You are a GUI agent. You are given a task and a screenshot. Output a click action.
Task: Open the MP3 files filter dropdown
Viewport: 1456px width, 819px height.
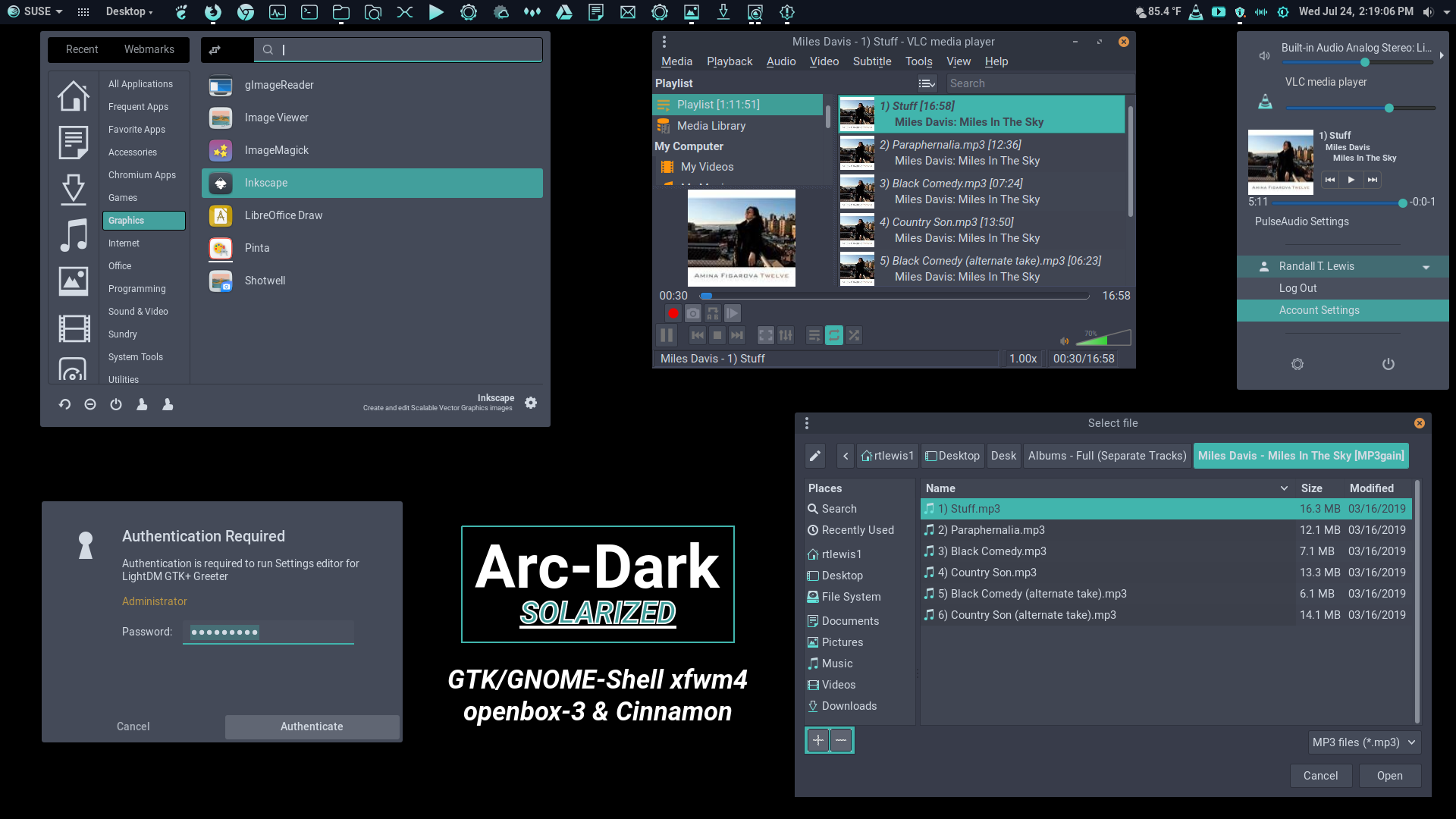point(1364,742)
